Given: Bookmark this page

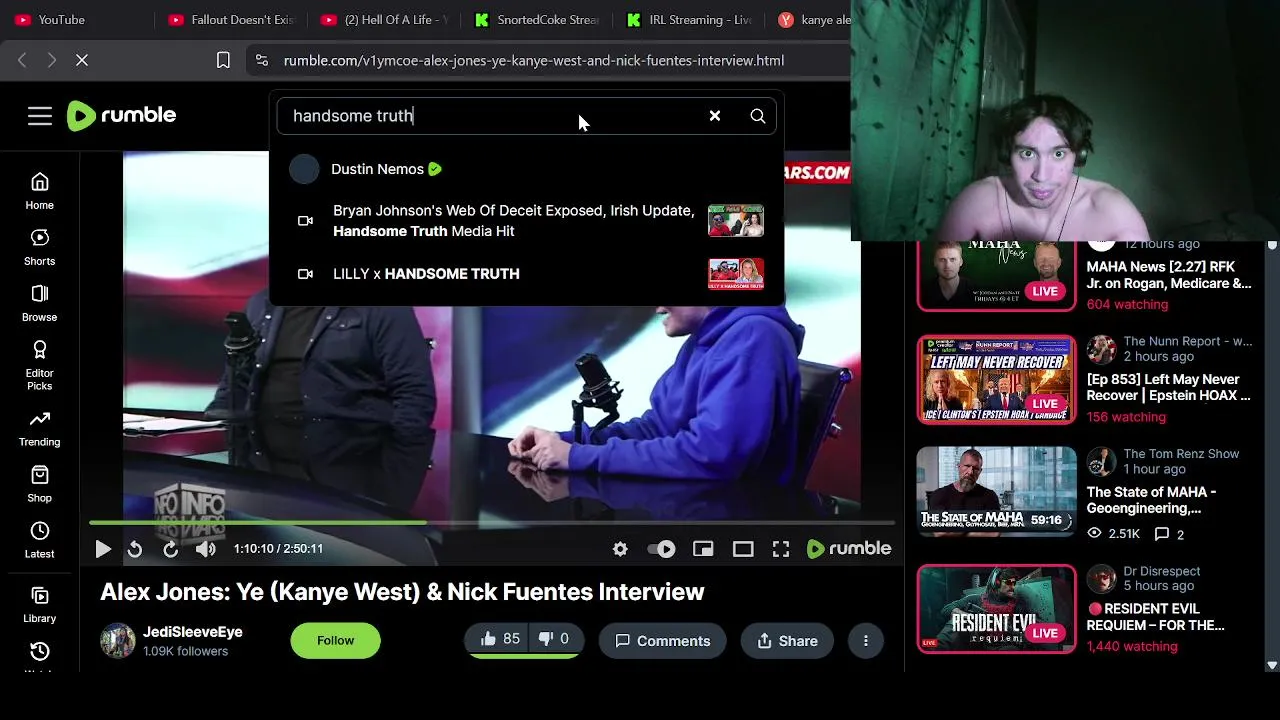Looking at the screenshot, I should click(x=224, y=61).
